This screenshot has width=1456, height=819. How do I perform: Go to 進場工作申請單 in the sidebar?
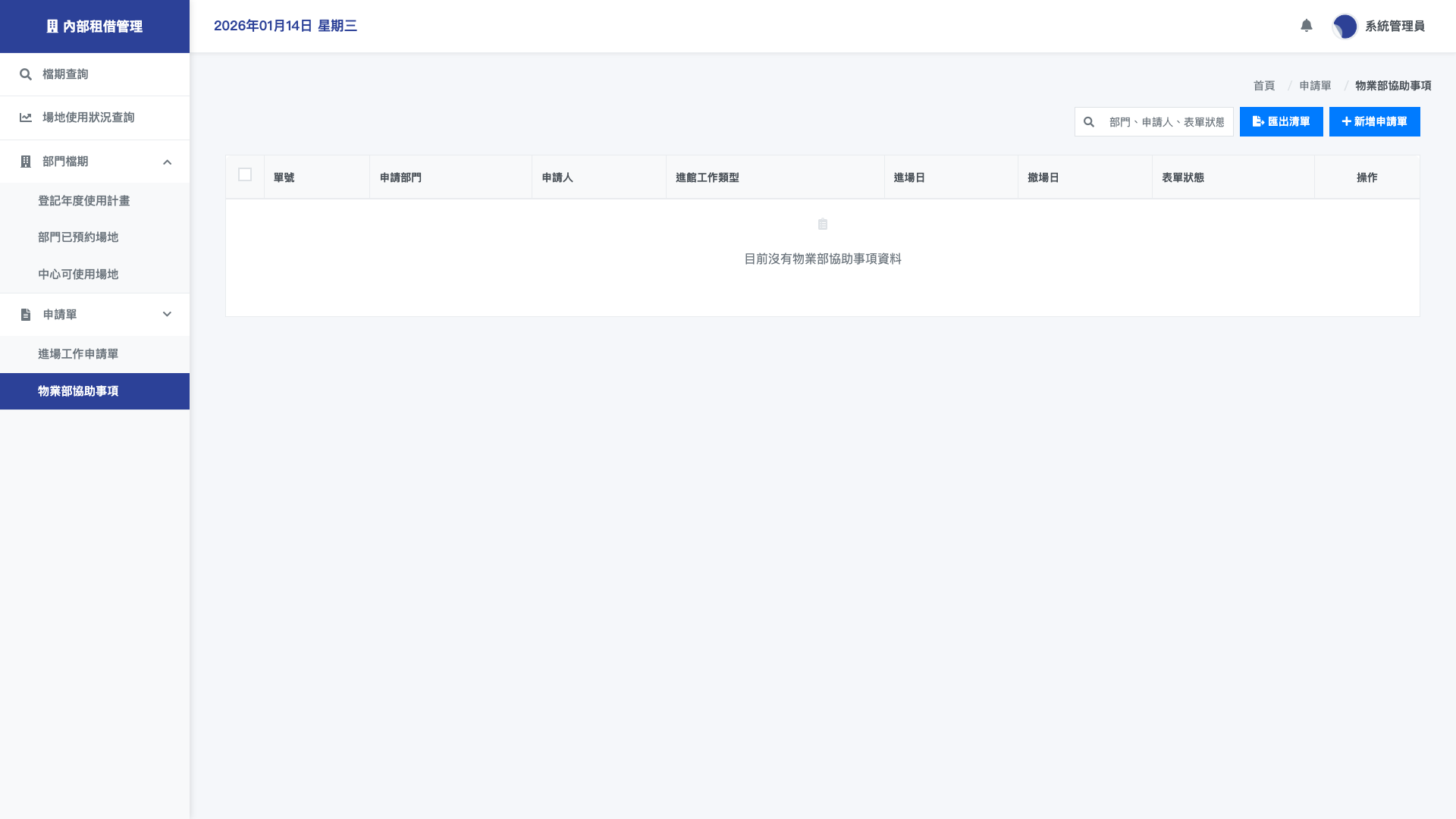(78, 354)
